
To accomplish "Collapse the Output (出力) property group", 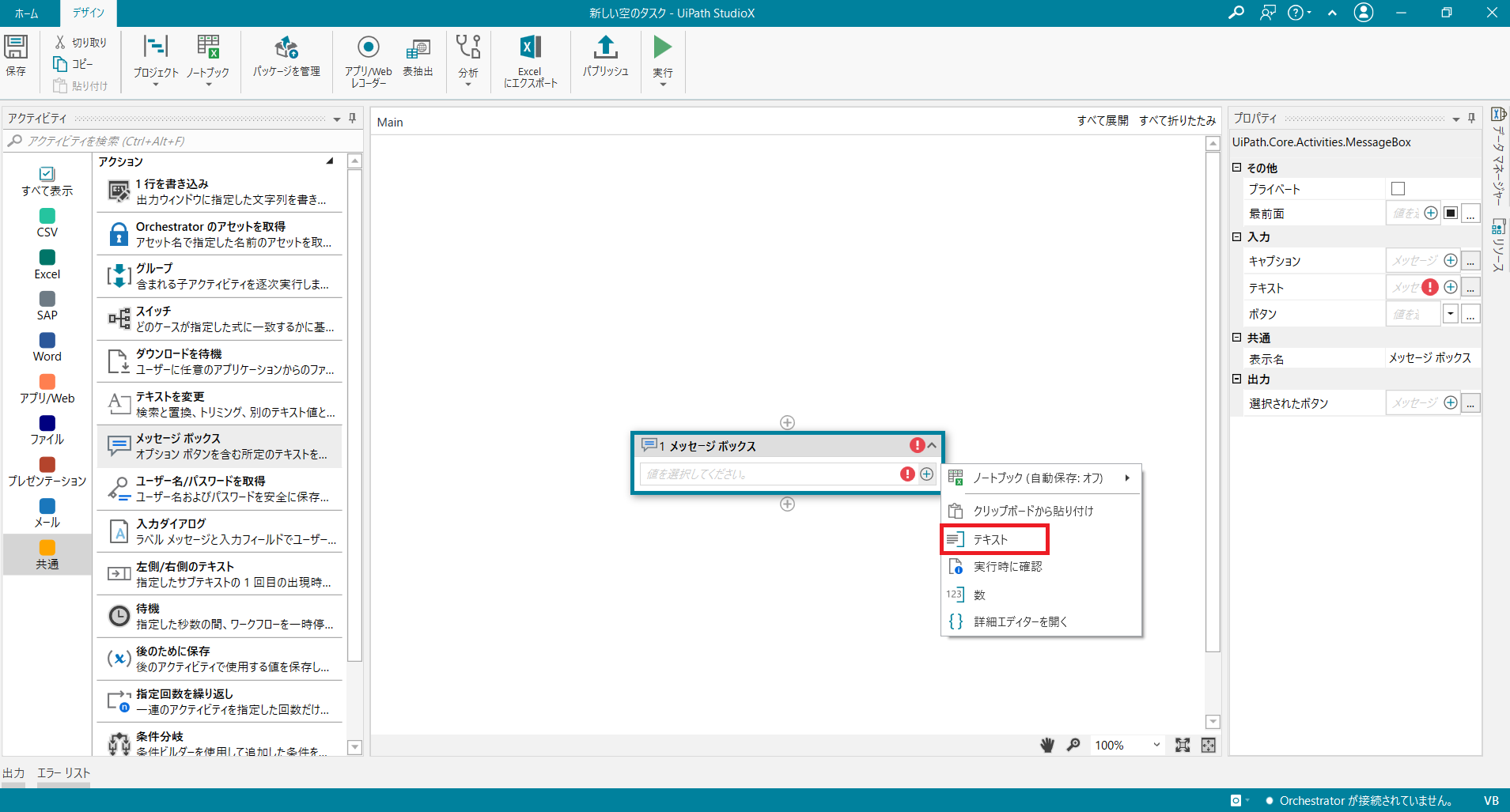I will pos(1237,380).
